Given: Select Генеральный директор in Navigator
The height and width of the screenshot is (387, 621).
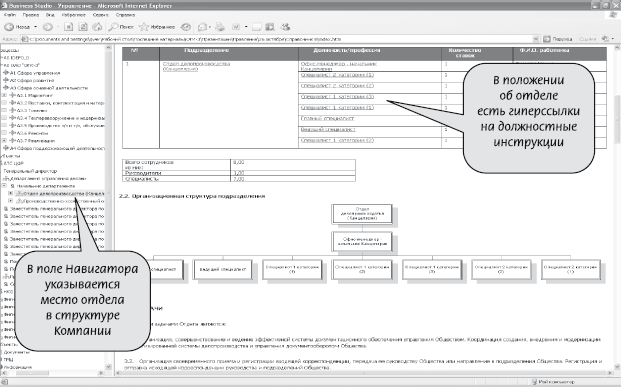Looking at the screenshot, I should (x=30, y=171).
